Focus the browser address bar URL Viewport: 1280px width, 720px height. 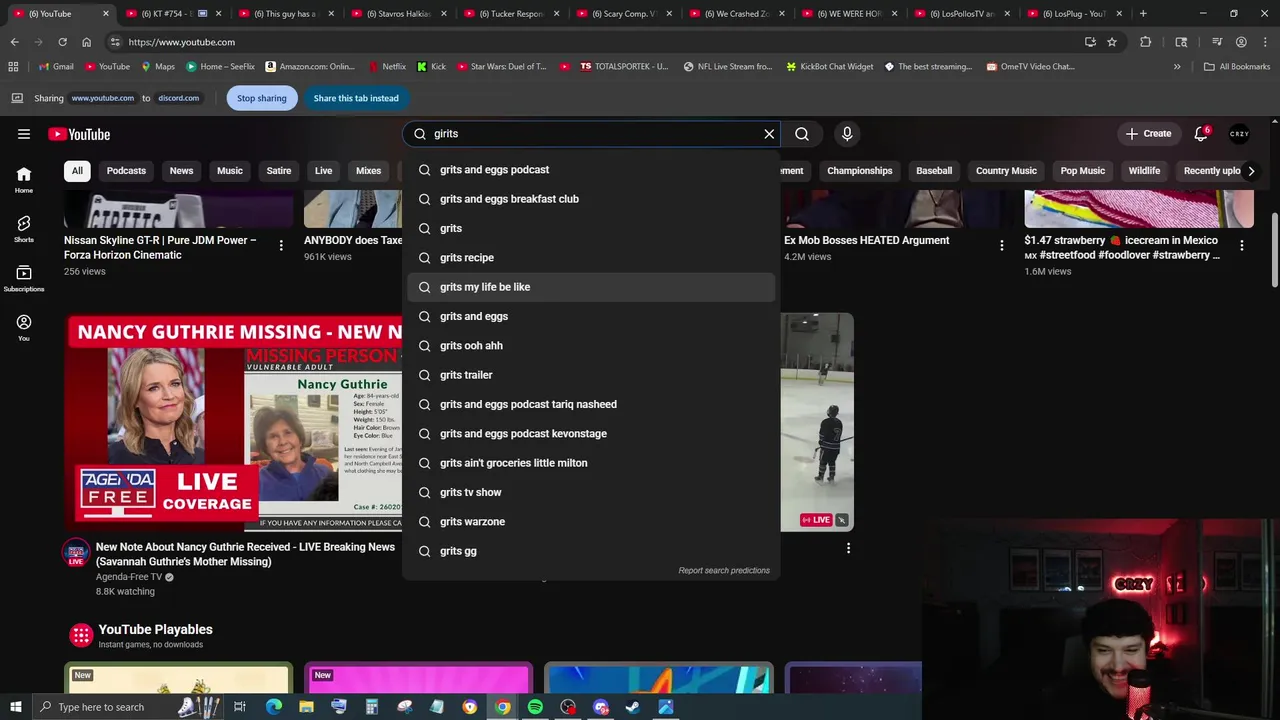tap(181, 42)
